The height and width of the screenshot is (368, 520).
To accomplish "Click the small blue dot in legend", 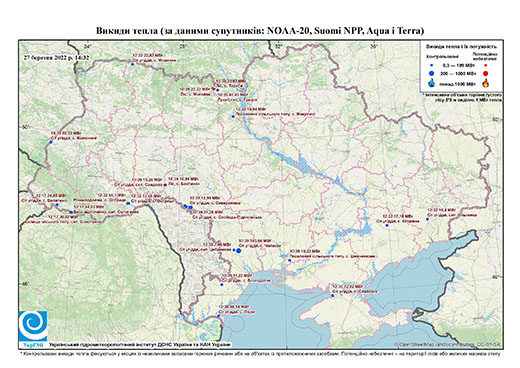I will [x=432, y=65].
